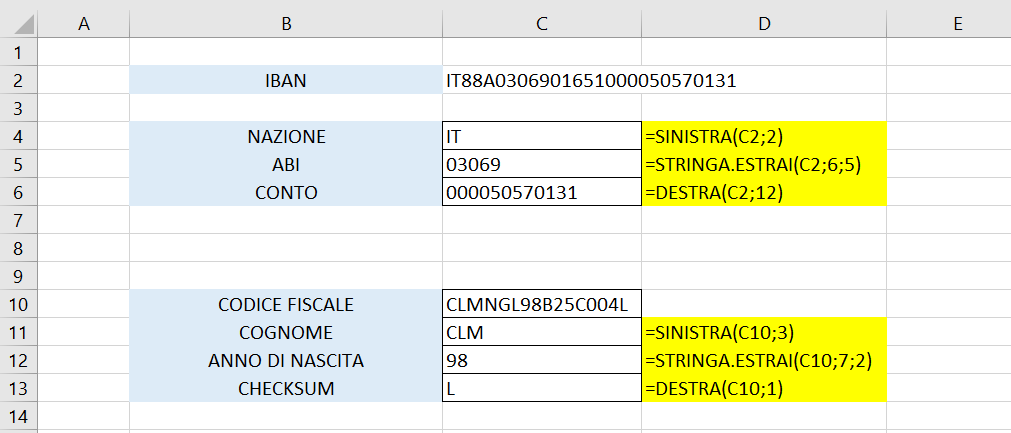Select row 2 header
This screenshot has height=433, width=1011.
click(x=19, y=81)
